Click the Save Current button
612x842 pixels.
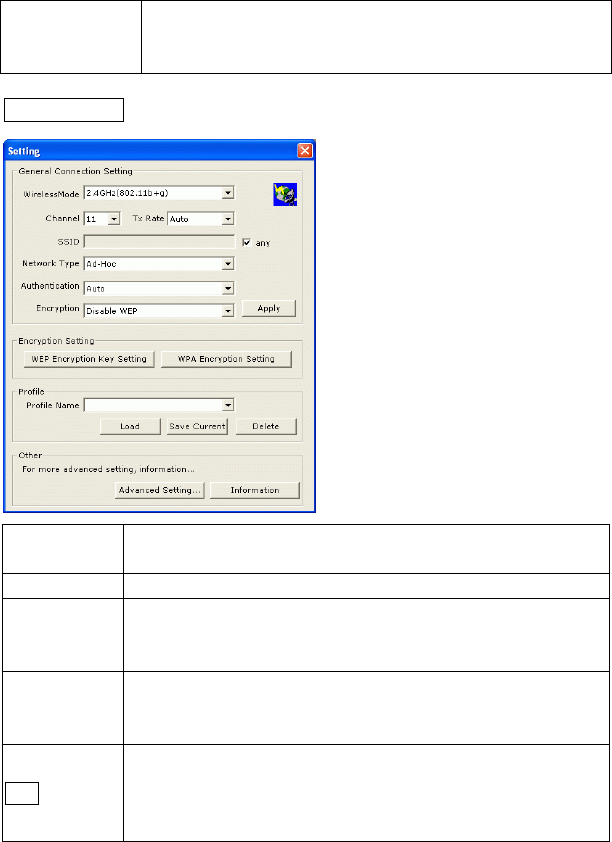point(197,426)
